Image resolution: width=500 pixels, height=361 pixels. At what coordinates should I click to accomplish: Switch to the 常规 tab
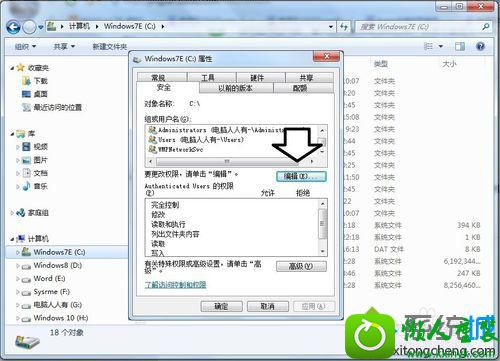[x=162, y=77]
